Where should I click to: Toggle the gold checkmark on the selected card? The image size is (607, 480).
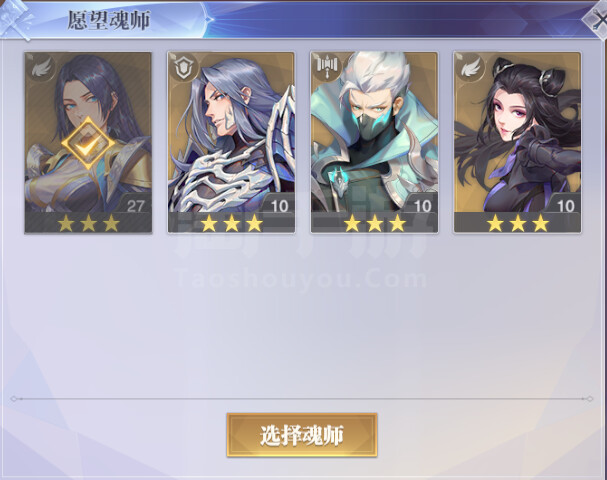[x=88, y=144]
